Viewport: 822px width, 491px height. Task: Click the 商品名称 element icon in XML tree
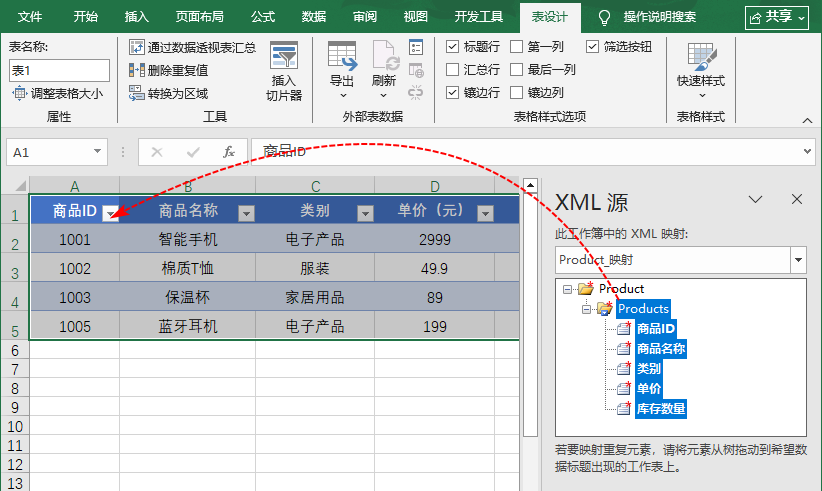click(623, 348)
